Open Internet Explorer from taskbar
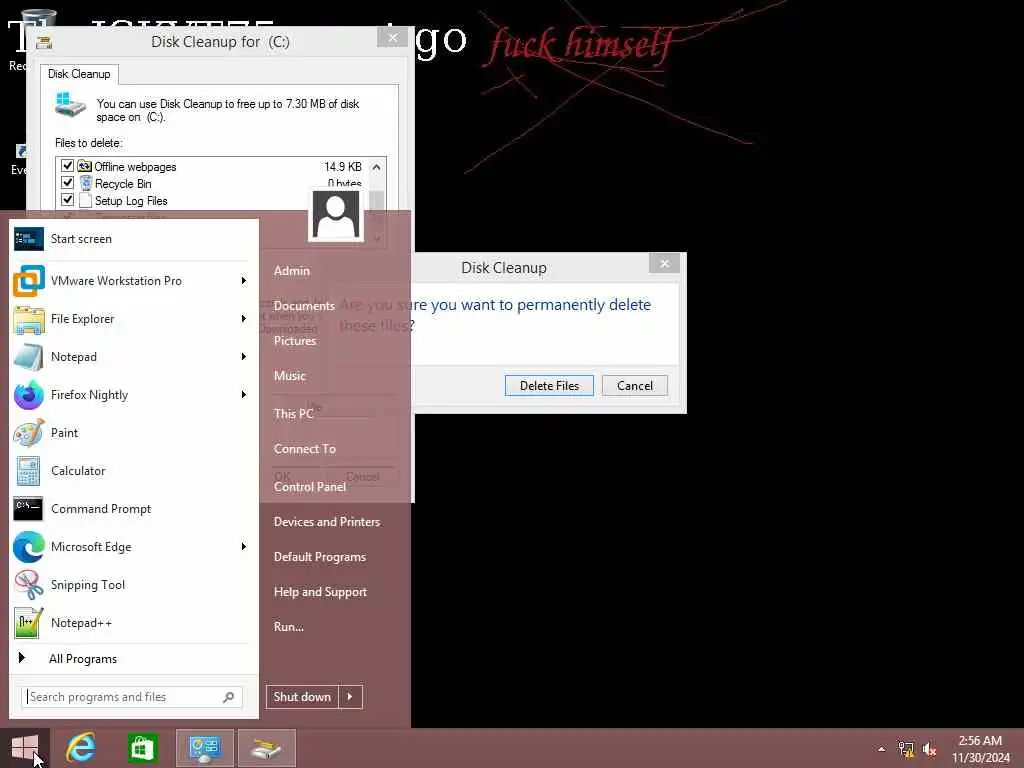The height and width of the screenshot is (768, 1024). point(81,748)
